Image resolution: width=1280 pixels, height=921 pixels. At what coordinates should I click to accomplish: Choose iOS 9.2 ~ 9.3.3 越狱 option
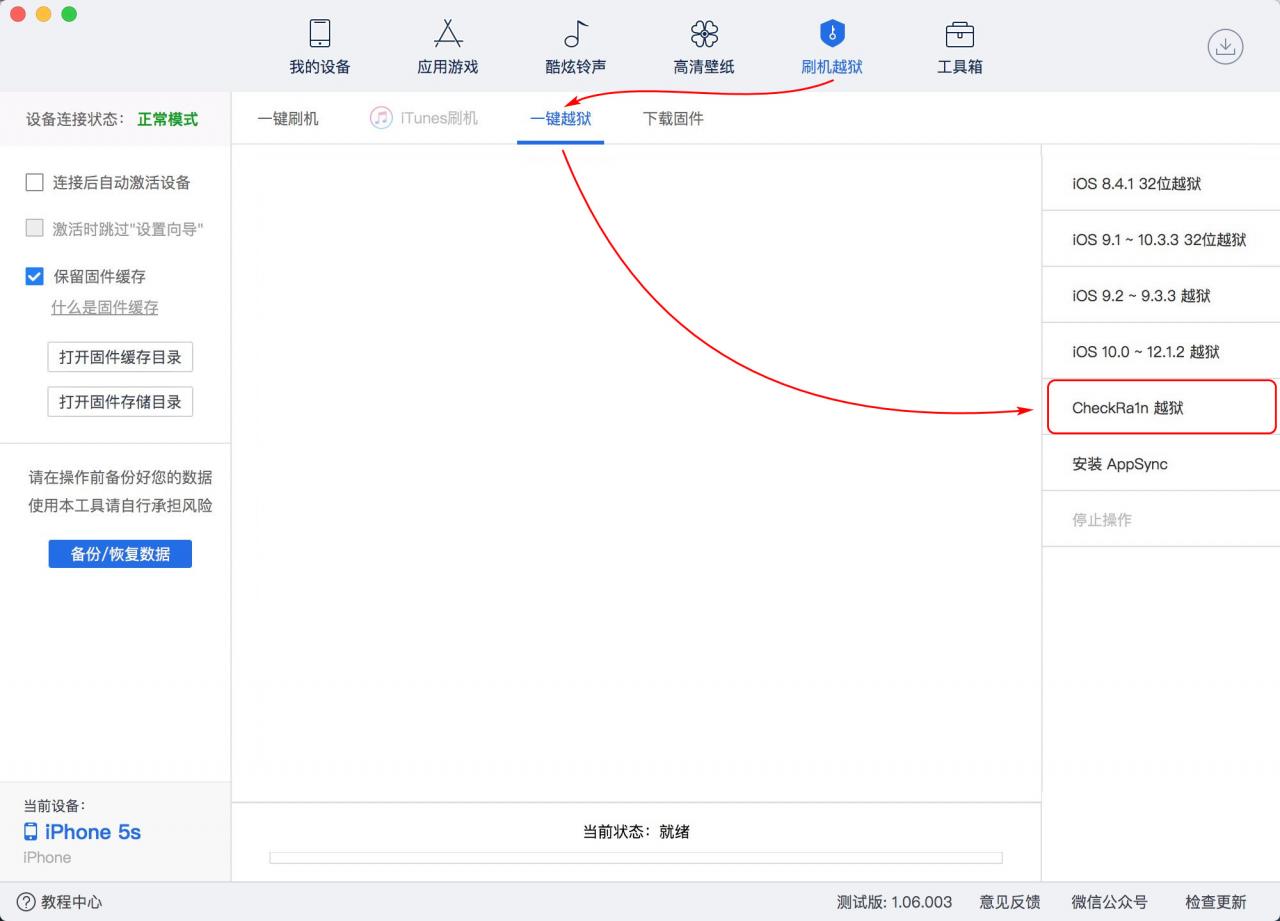1161,295
